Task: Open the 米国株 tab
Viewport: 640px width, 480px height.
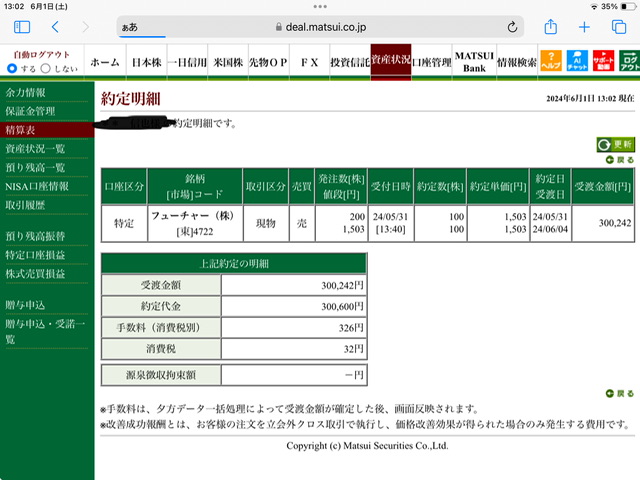Action: (x=228, y=62)
